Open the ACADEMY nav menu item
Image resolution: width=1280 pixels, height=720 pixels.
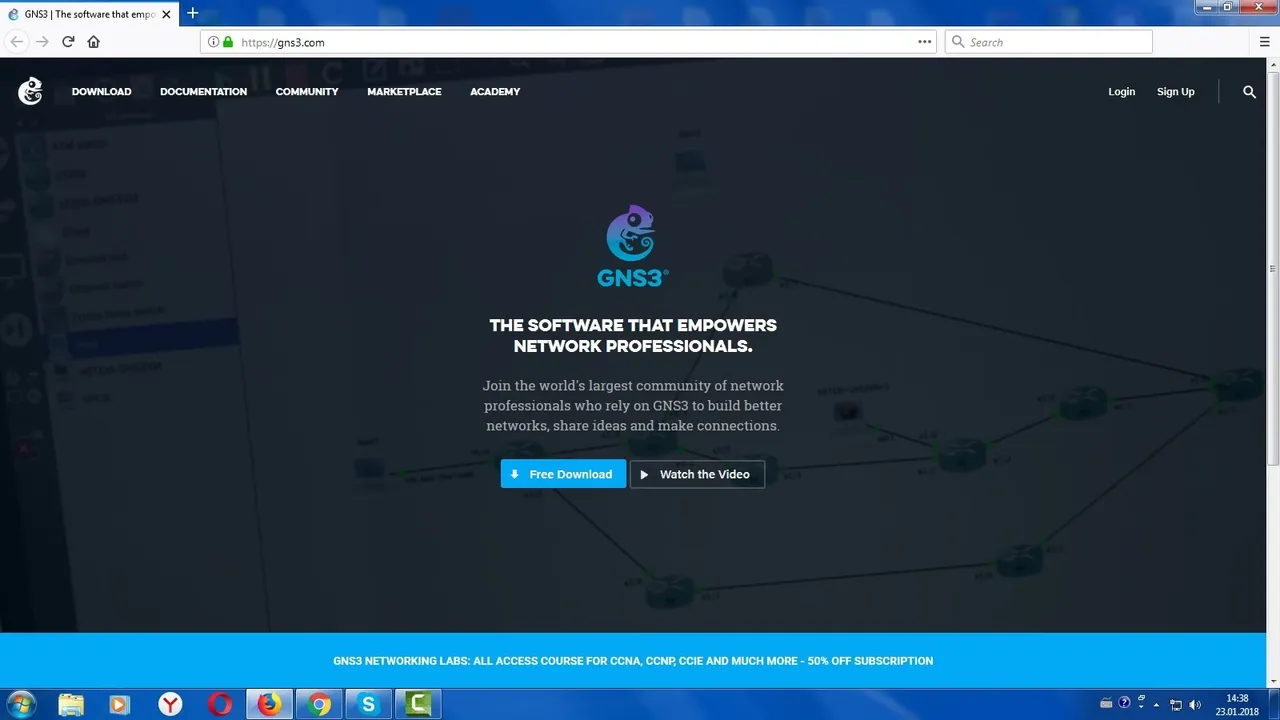[x=495, y=92]
